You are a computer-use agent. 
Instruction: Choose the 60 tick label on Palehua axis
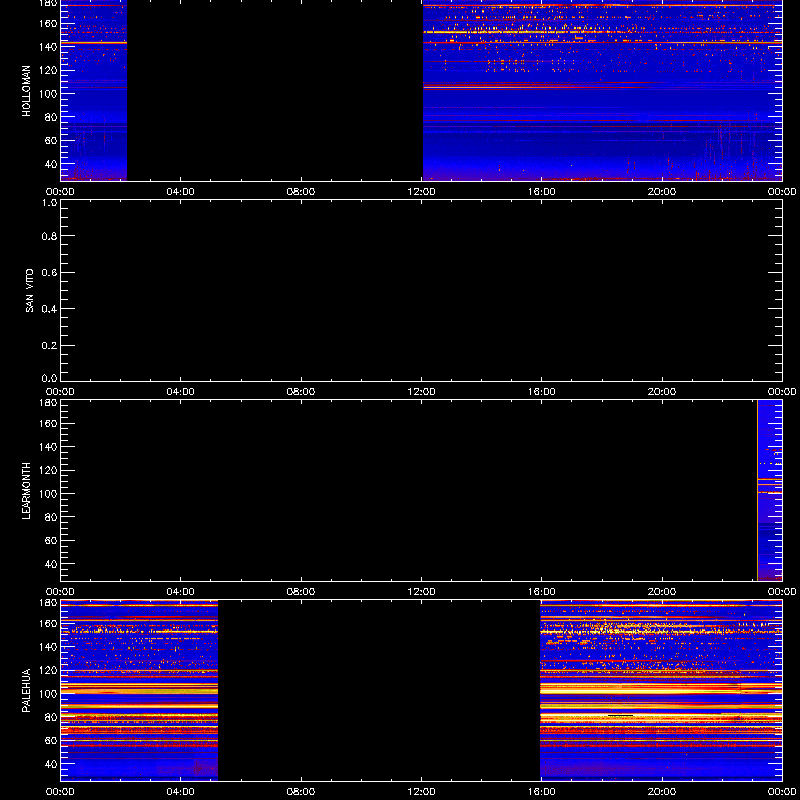pyautogui.click(x=51, y=741)
